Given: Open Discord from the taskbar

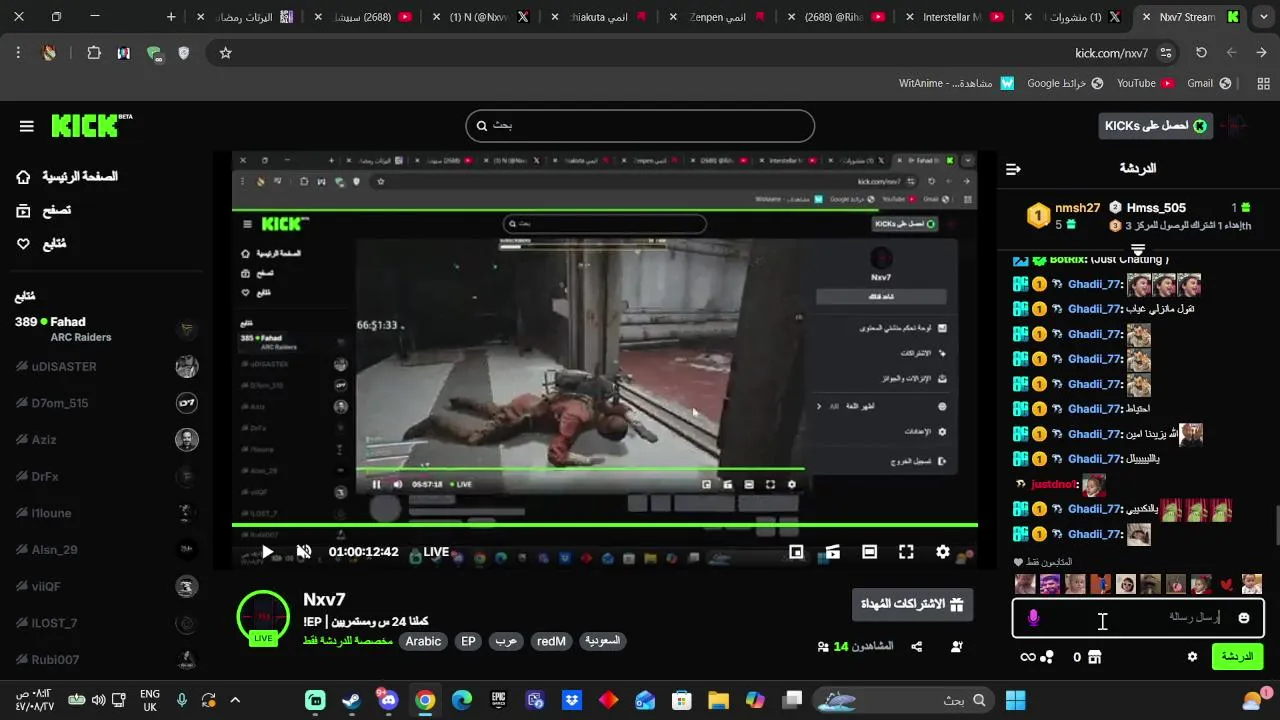Looking at the screenshot, I should tap(388, 700).
